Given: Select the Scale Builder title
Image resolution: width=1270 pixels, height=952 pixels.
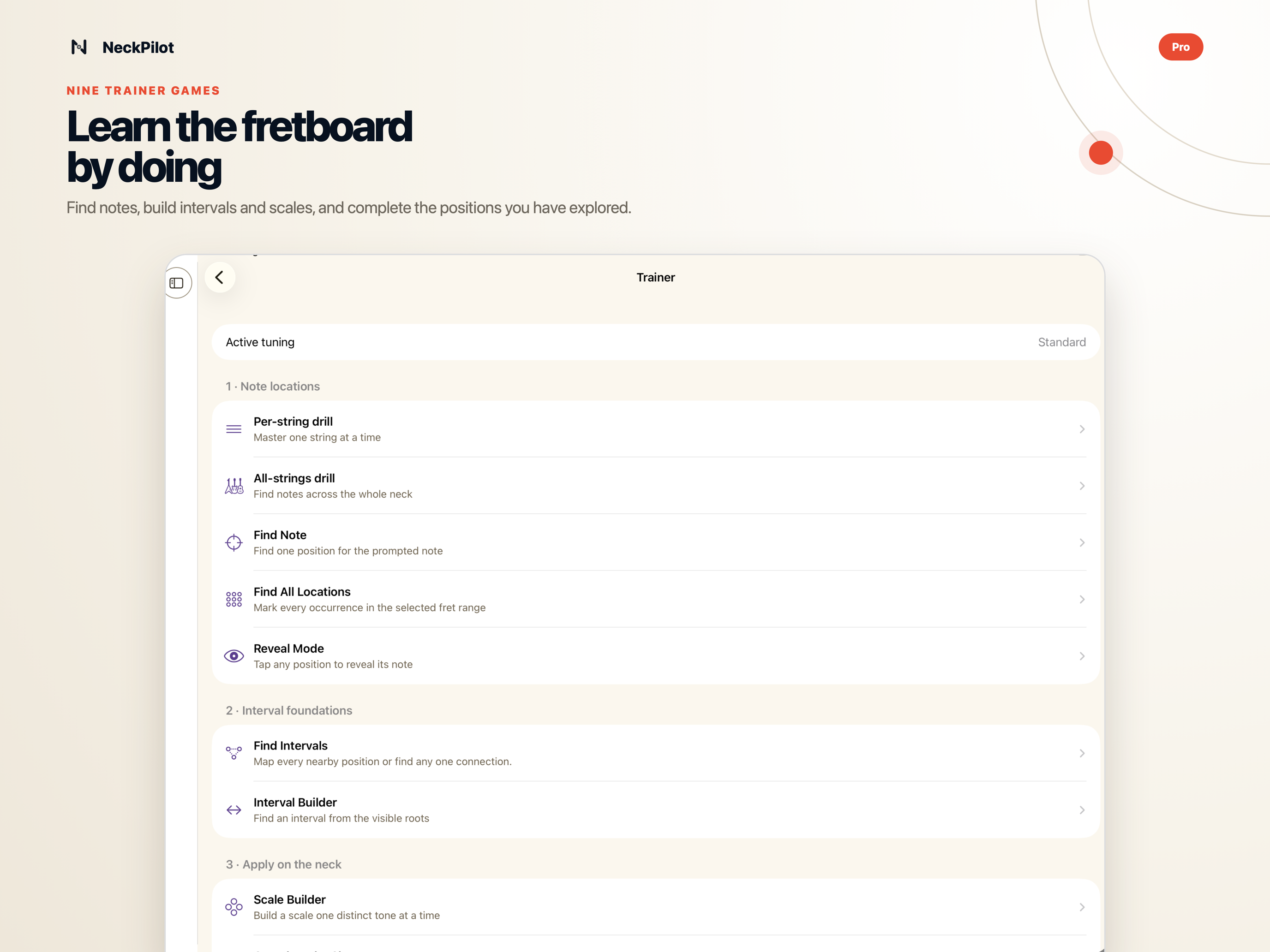Looking at the screenshot, I should point(289,899).
